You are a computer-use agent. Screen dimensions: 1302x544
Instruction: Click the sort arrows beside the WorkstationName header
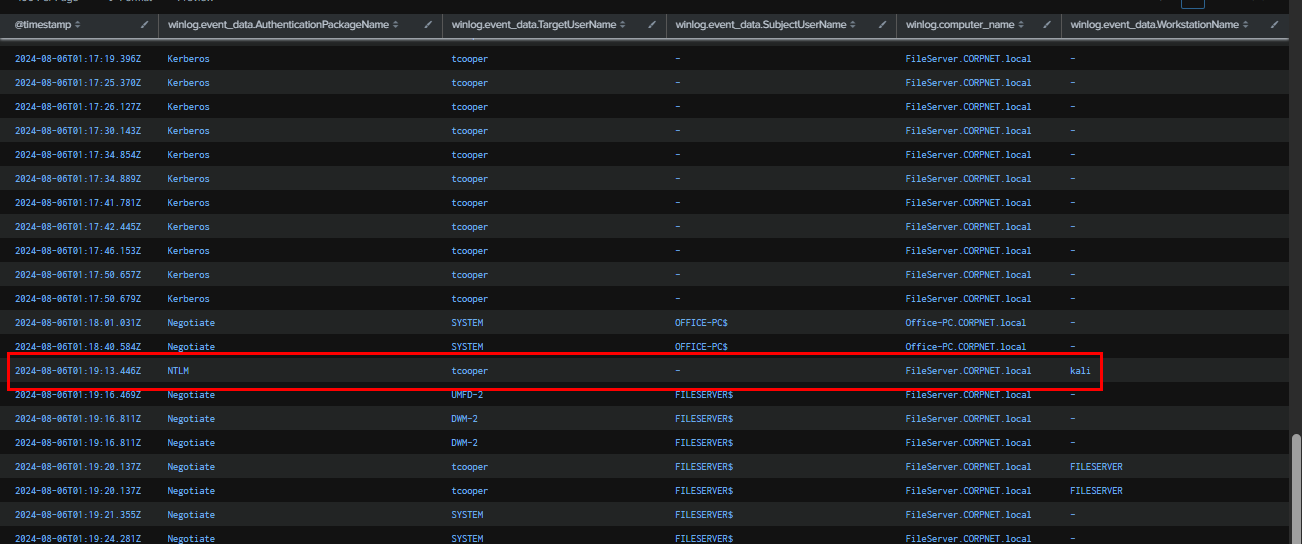(x=1245, y=24)
